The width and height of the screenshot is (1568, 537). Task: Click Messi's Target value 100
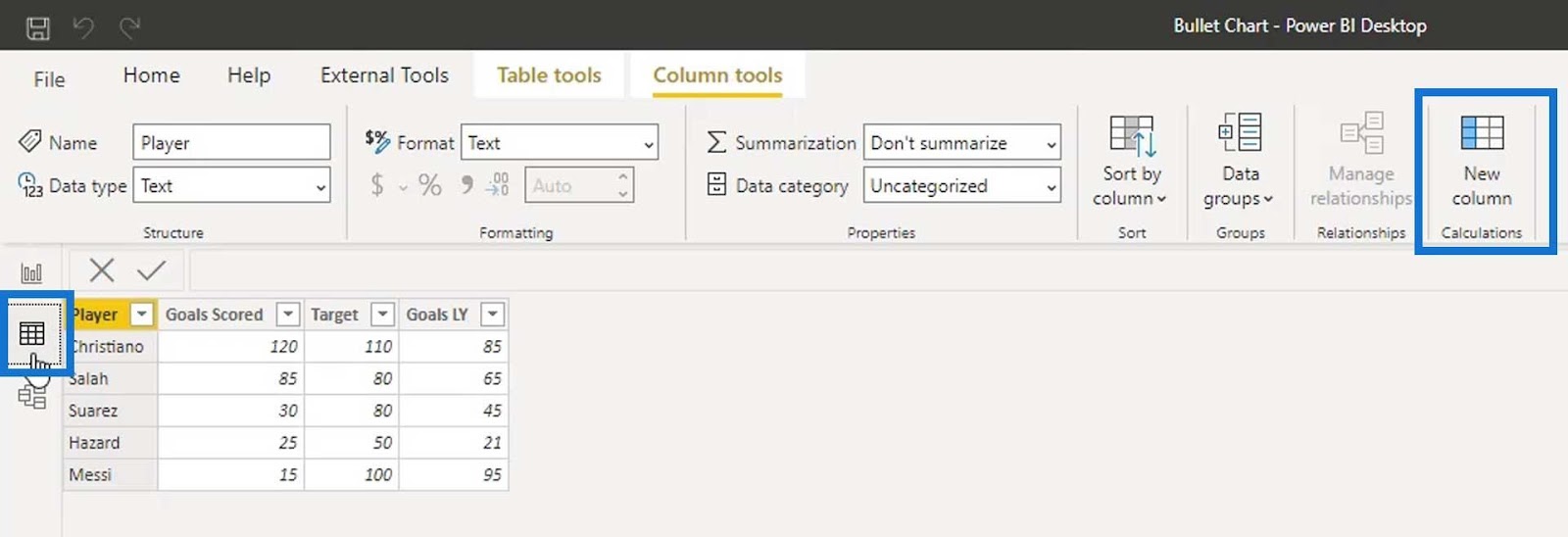tap(351, 474)
